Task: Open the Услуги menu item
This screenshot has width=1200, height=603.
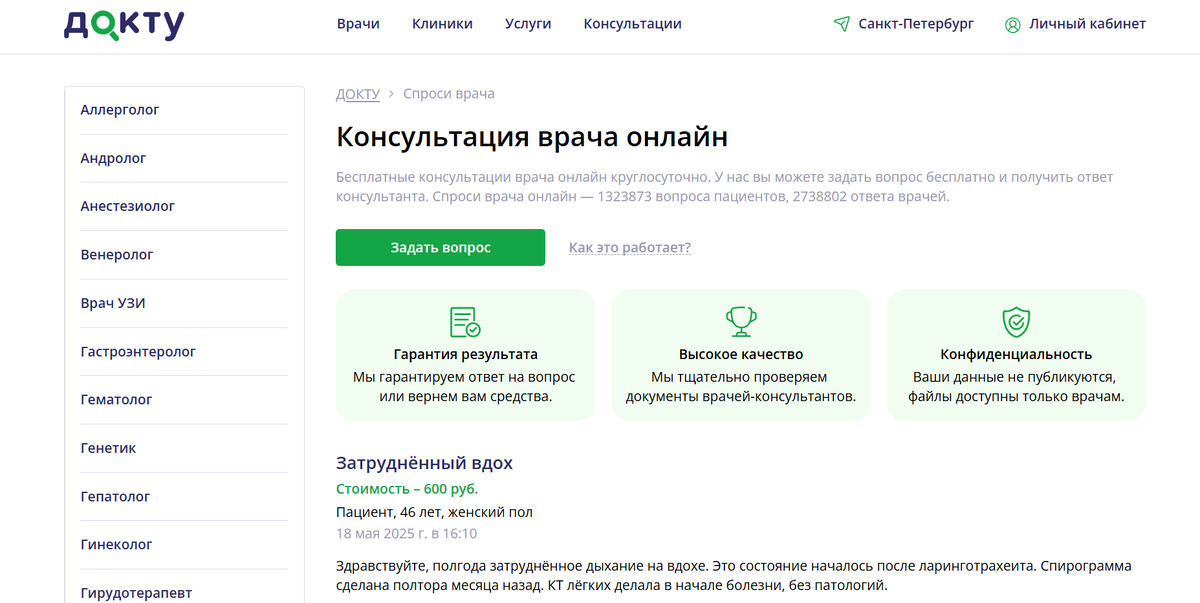Action: coord(528,24)
